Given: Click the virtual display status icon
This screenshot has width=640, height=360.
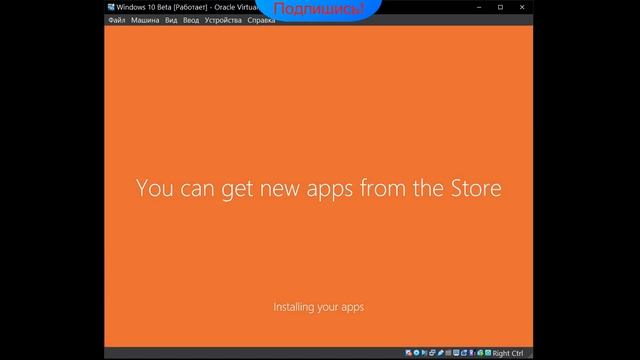Looking at the screenshot, I should (456, 353).
